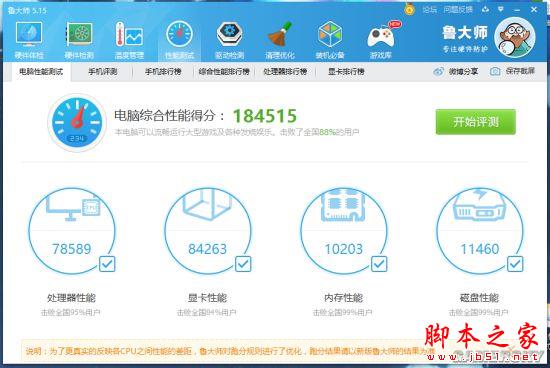Image resolution: width=550 pixels, height=368 pixels.
Task: Click the 内存性能 label
Action: [x=343, y=298]
